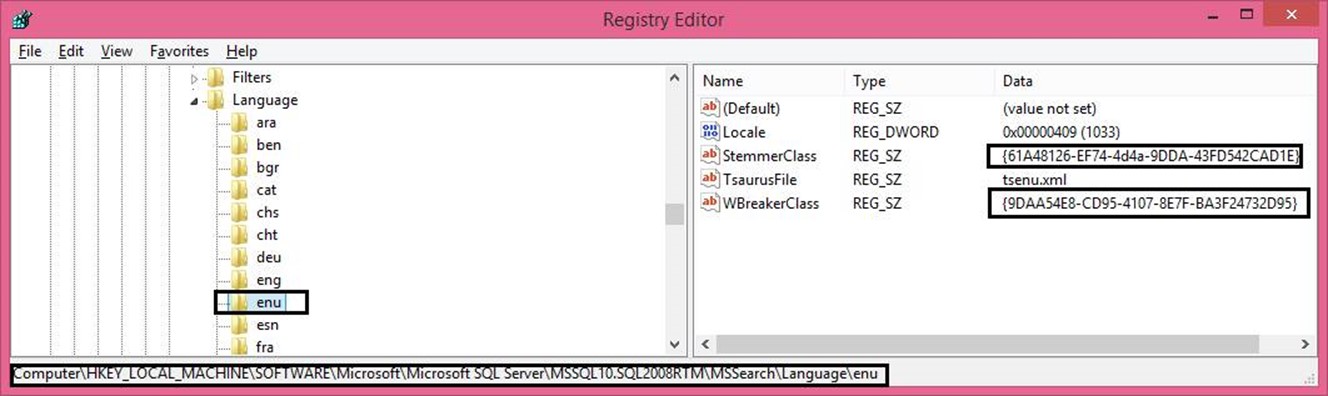Screen dimensions: 1328x396
Task: Select the (Default) value name
Action: coord(751,108)
